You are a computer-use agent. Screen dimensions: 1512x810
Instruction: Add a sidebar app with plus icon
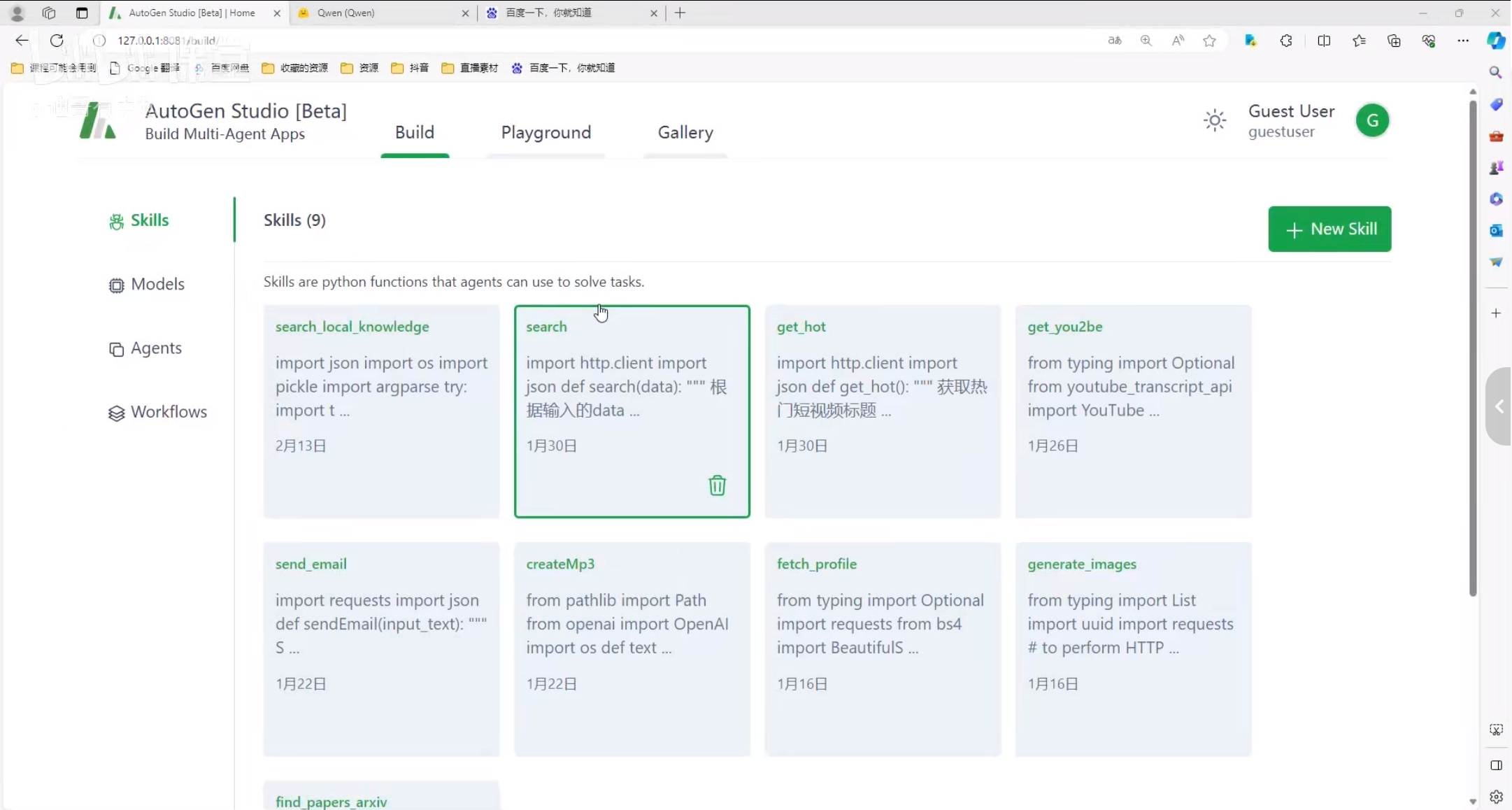[1496, 313]
